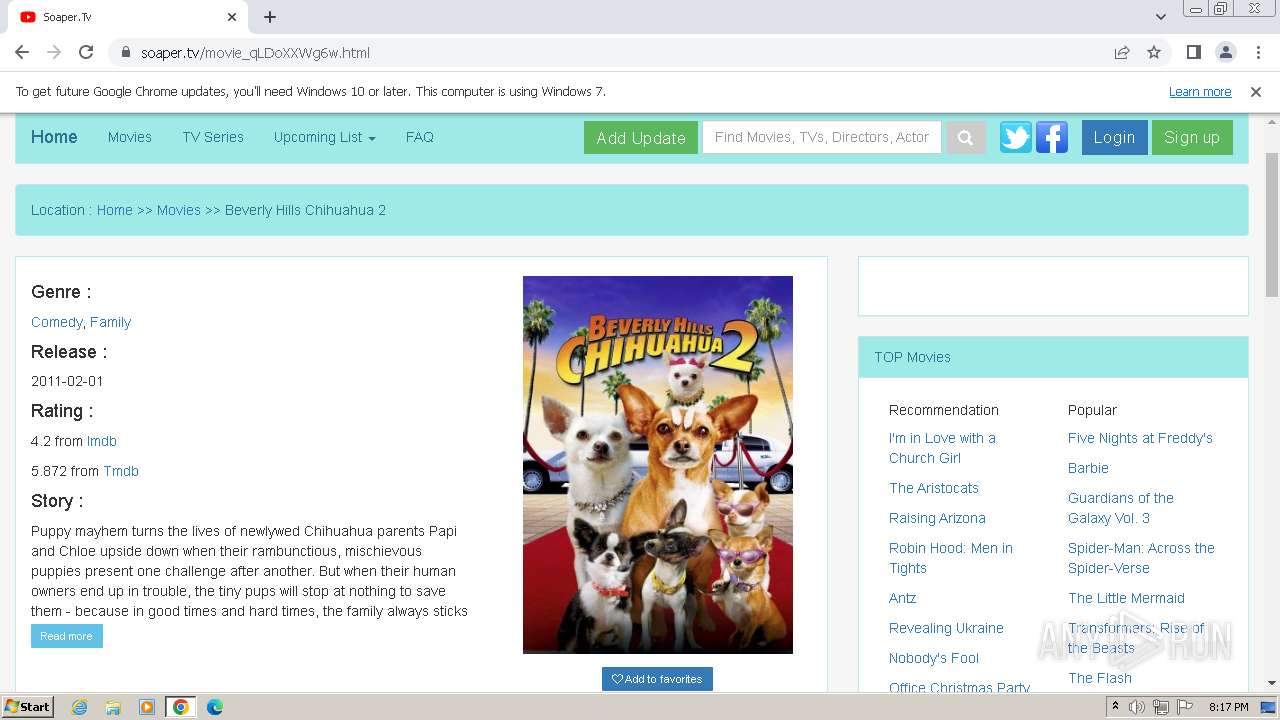The image size is (1280, 720).
Task: Reload the page with the refresh icon
Action: pyautogui.click(x=86, y=53)
